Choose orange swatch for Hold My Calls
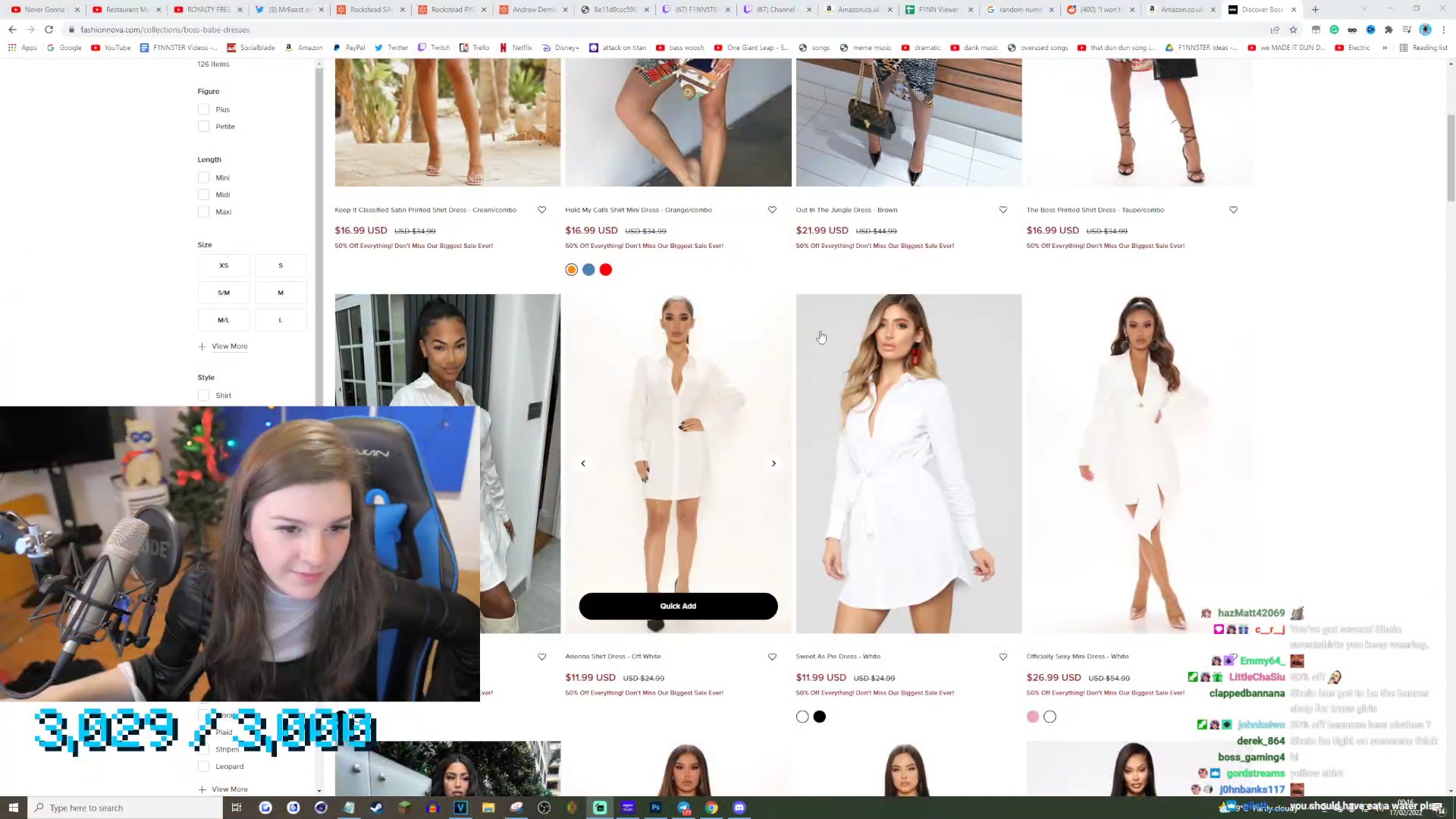Screen dimensions: 1456x819 tap(572, 270)
